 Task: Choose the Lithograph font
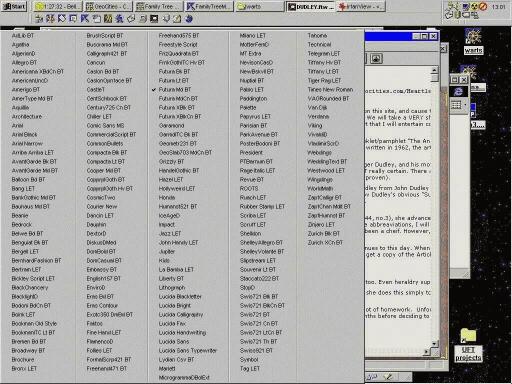[172, 287]
